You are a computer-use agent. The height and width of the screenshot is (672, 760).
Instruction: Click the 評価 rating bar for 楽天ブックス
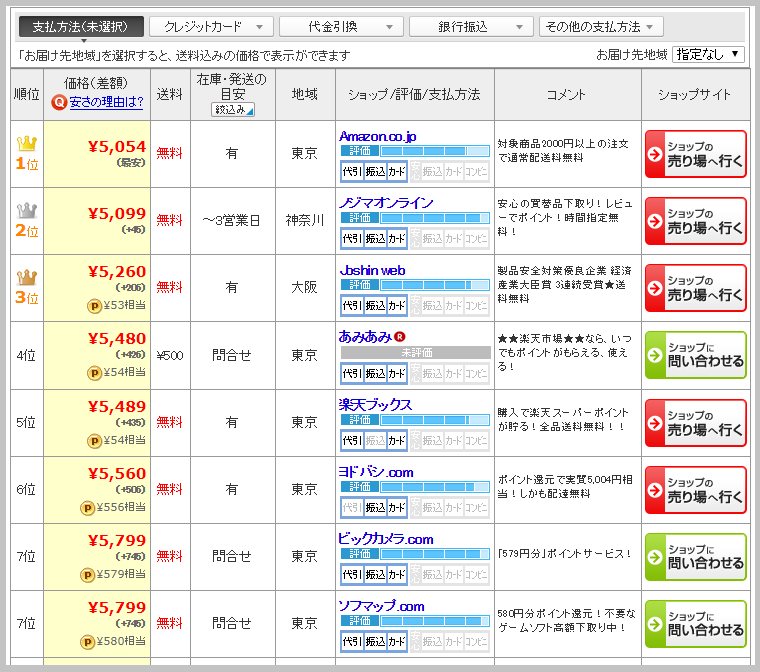[414, 420]
